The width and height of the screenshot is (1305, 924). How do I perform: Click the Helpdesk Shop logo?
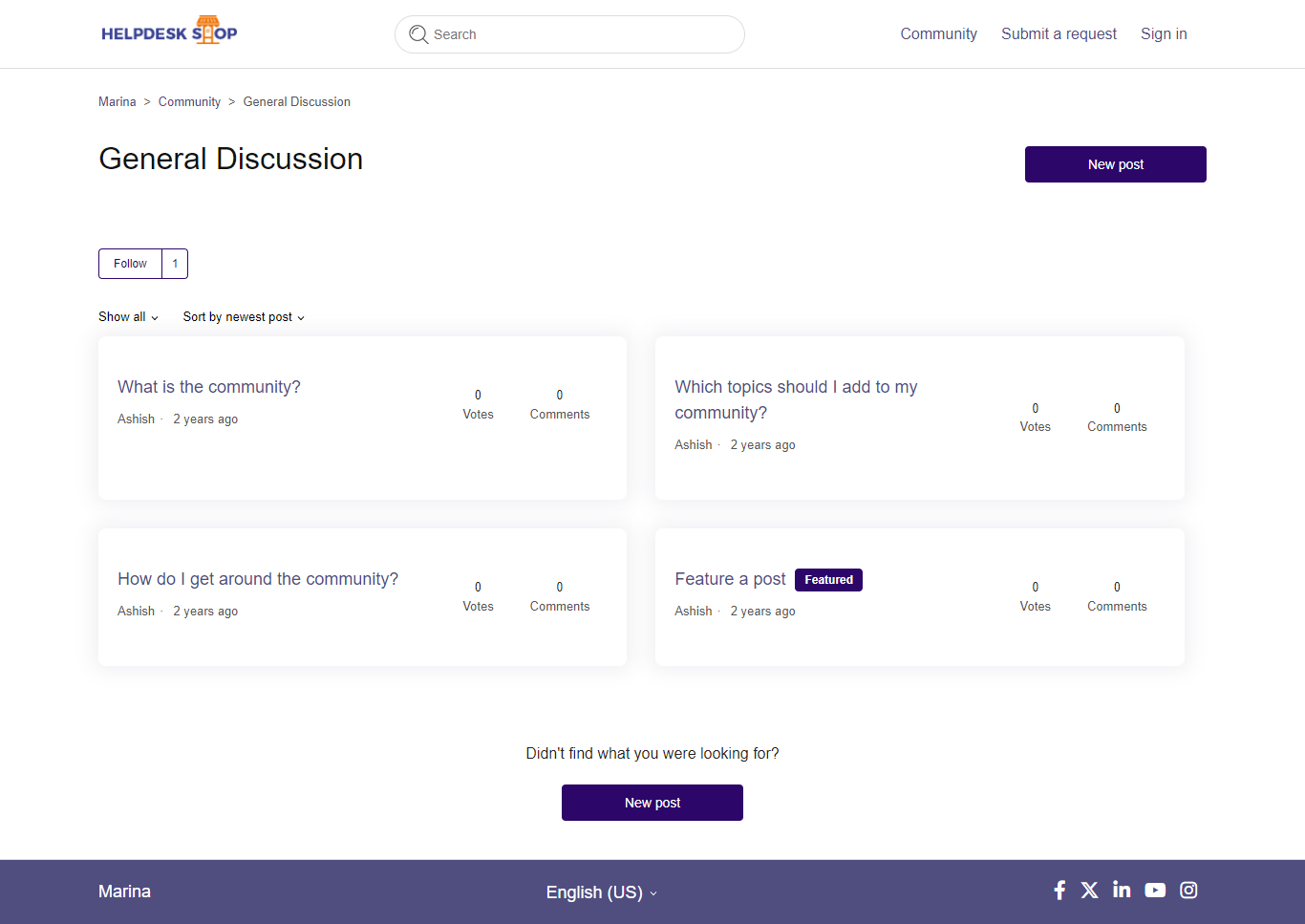click(x=169, y=32)
